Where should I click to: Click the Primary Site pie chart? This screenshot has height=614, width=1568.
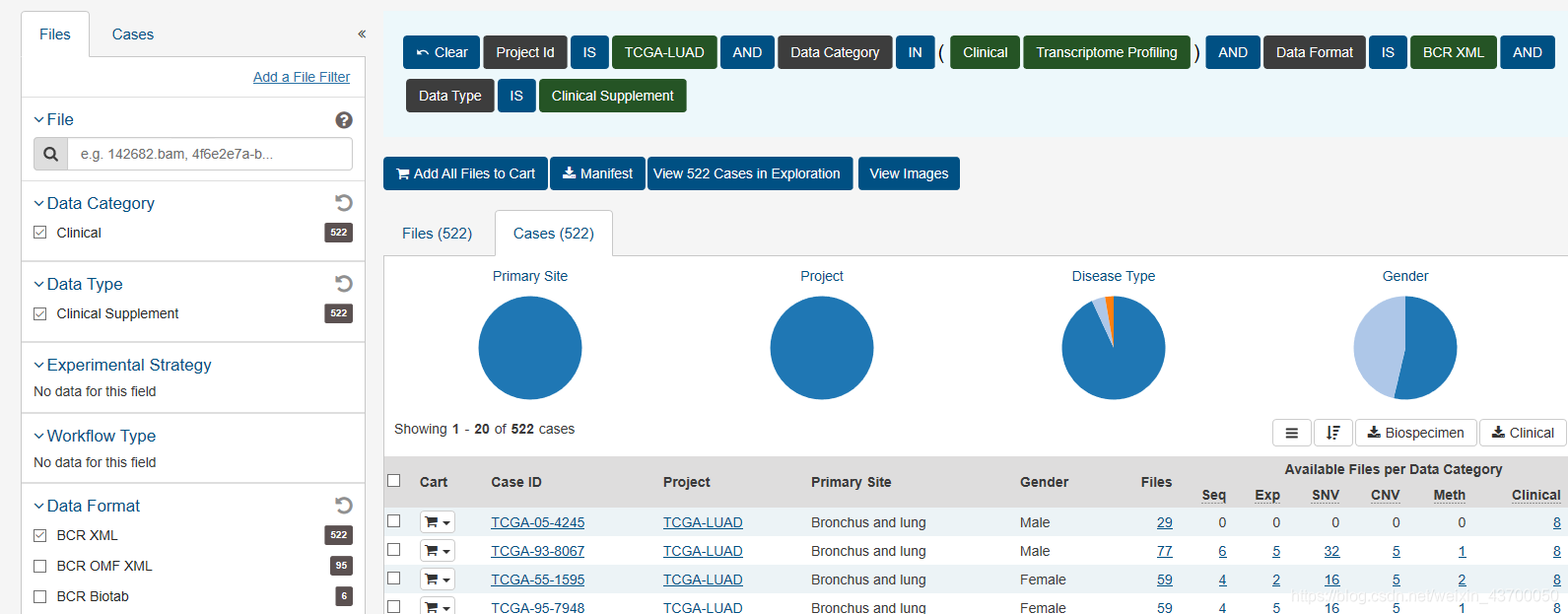pyautogui.click(x=530, y=348)
